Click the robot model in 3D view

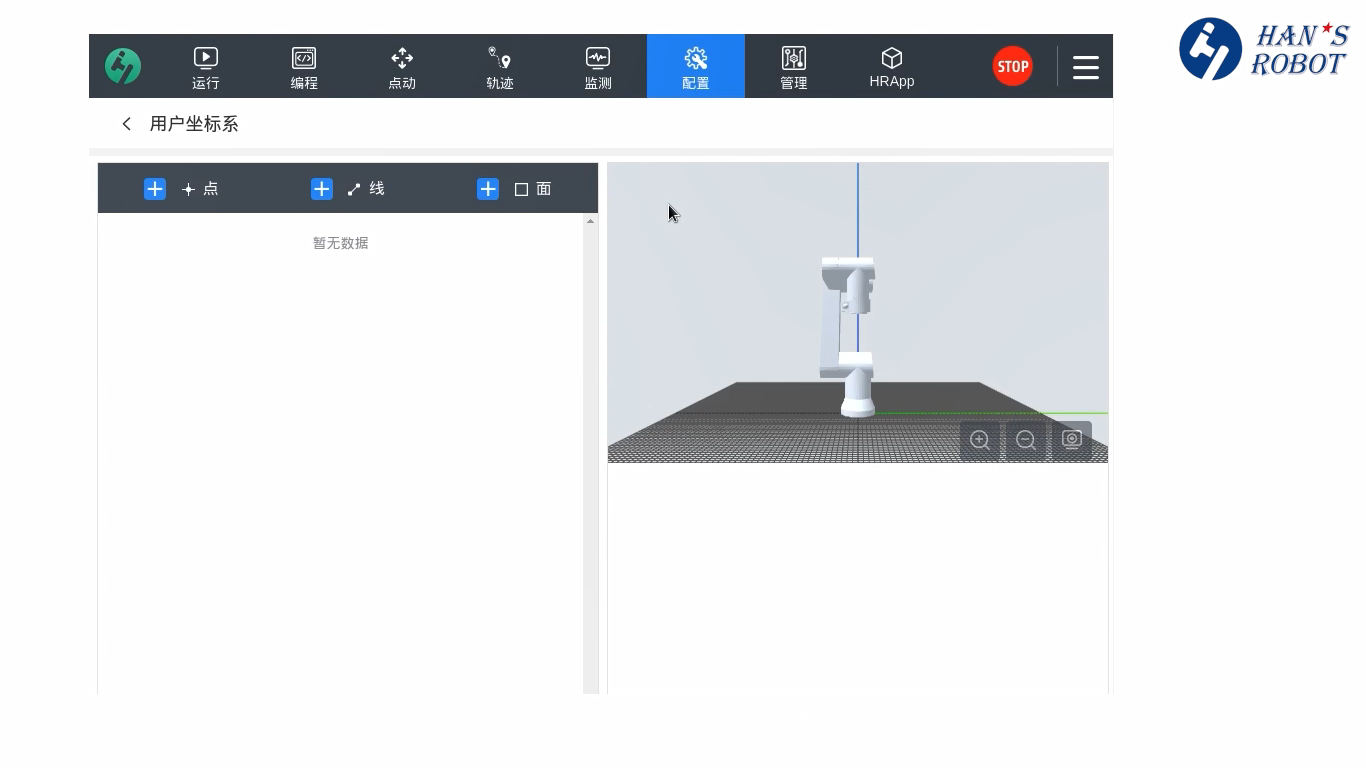point(849,336)
